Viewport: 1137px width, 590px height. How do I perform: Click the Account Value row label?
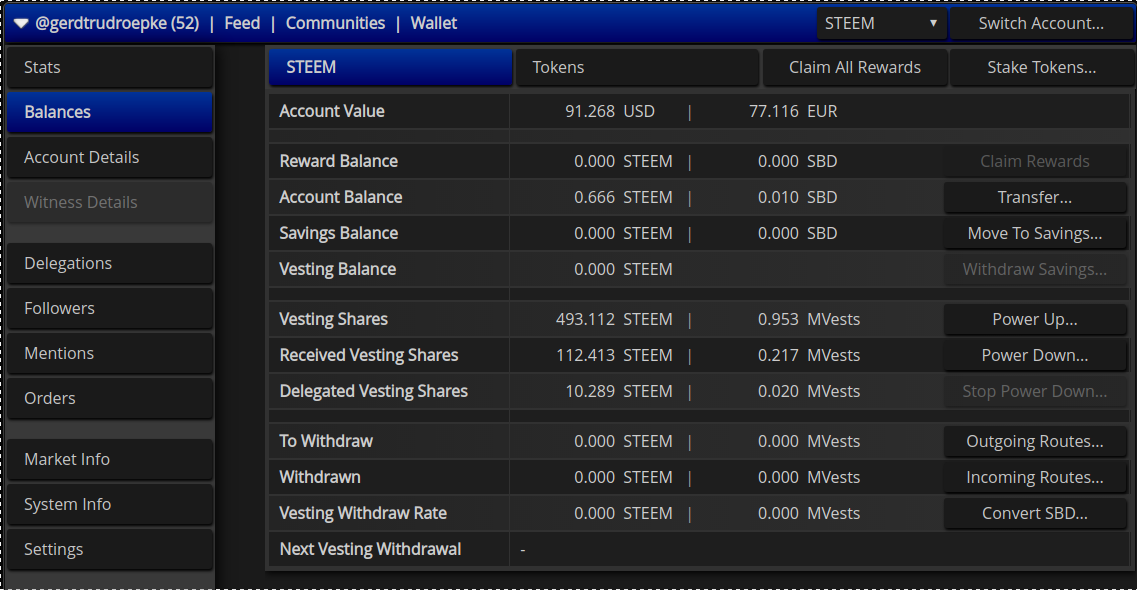tap(332, 111)
